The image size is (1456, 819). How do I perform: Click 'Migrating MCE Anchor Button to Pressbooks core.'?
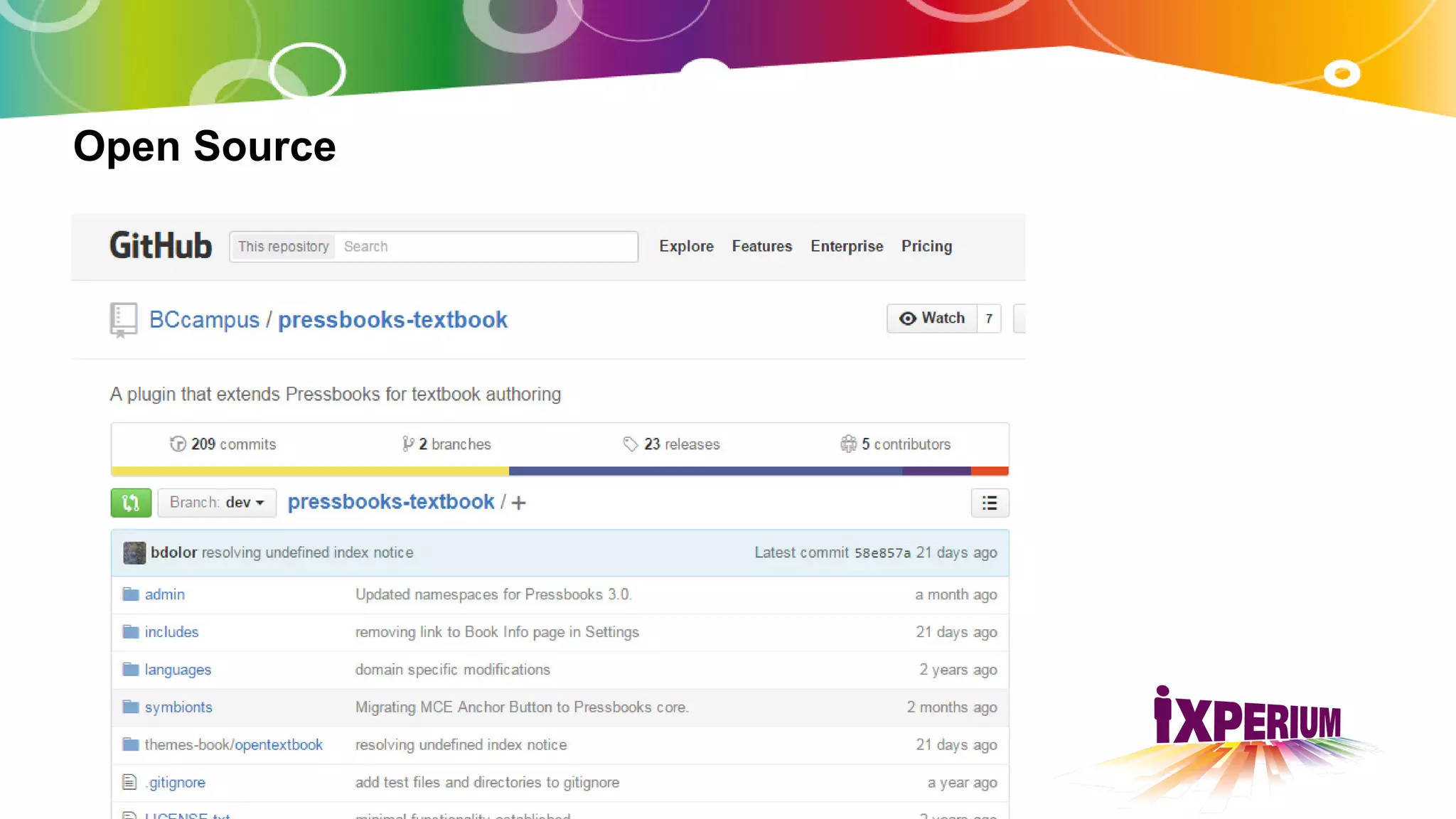click(522, 707)
